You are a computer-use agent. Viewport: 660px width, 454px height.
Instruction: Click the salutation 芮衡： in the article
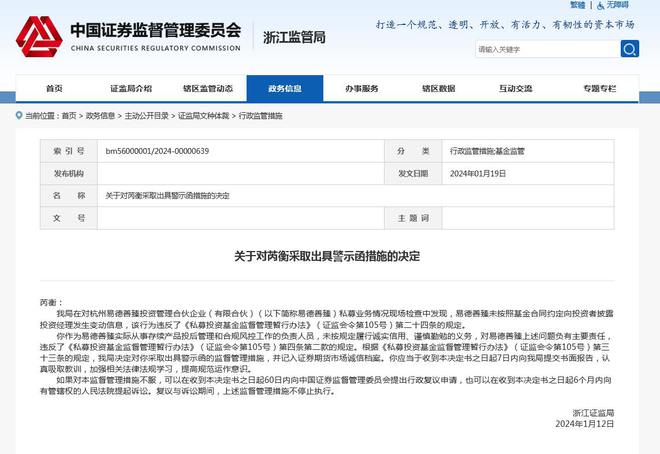(51, 302)
